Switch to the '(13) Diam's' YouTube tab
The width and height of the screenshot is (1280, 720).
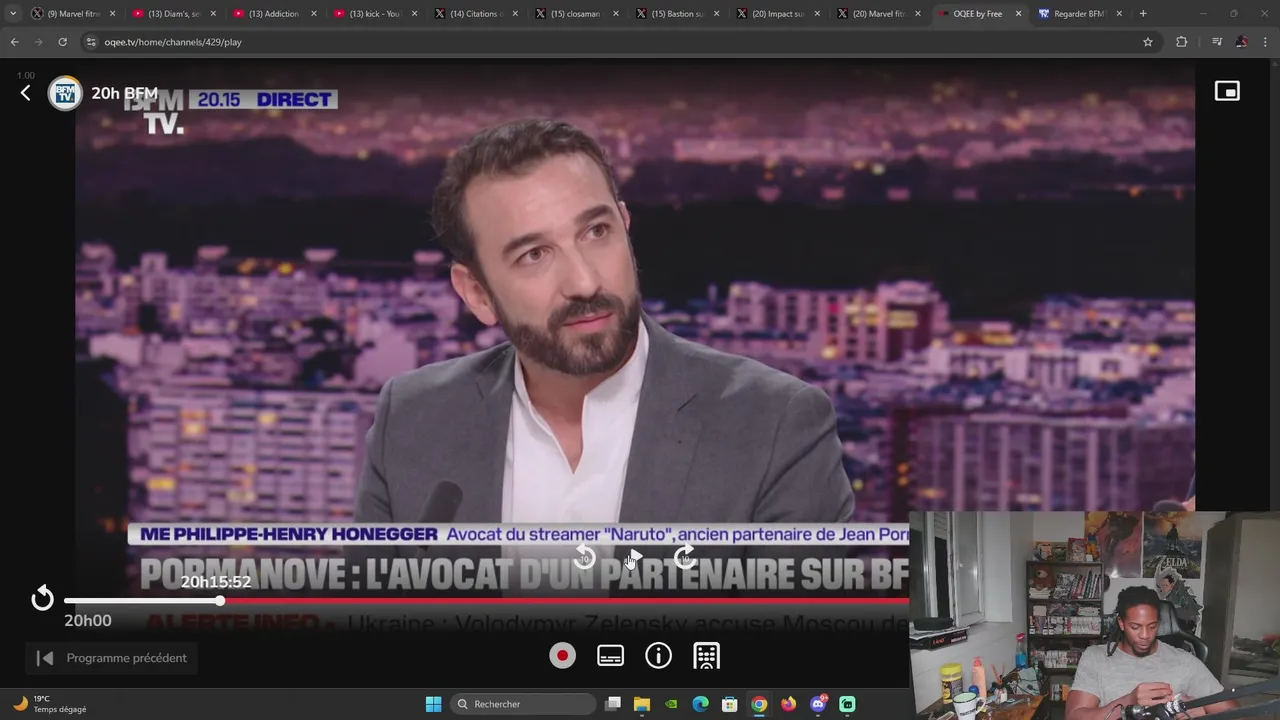coord(174,14)
